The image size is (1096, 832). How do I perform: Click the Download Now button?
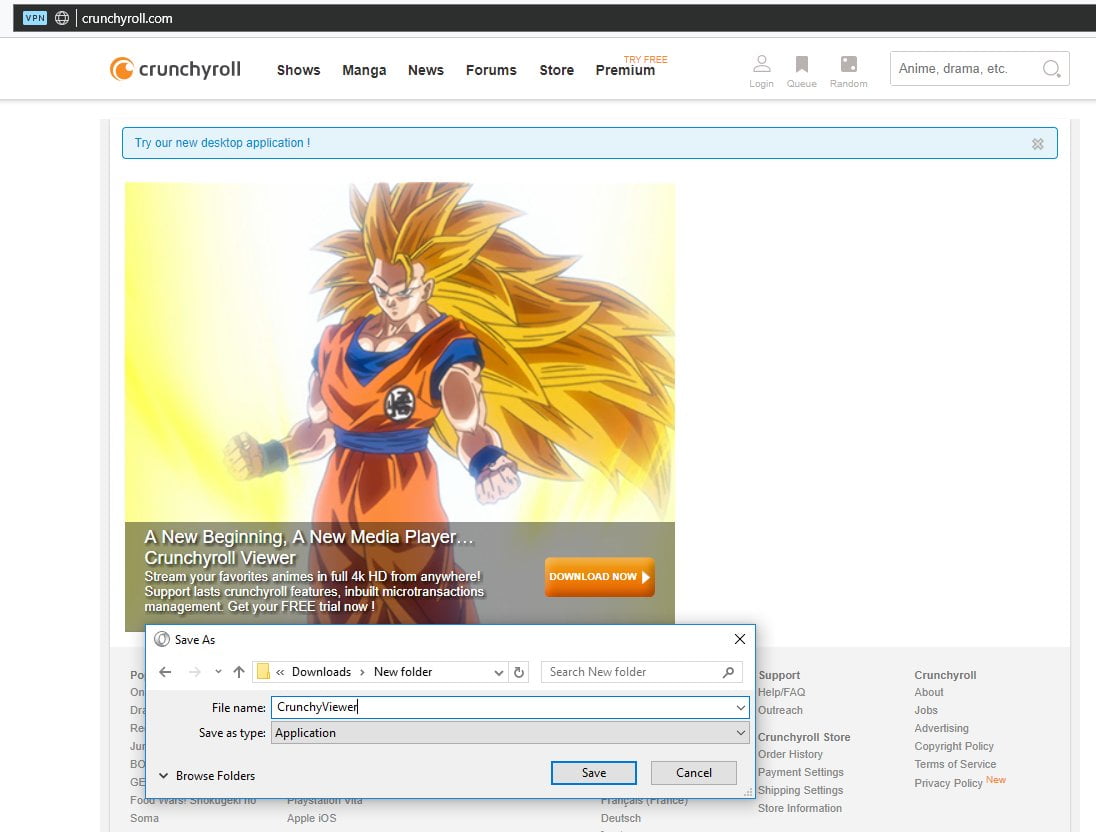tap(600, 577)
